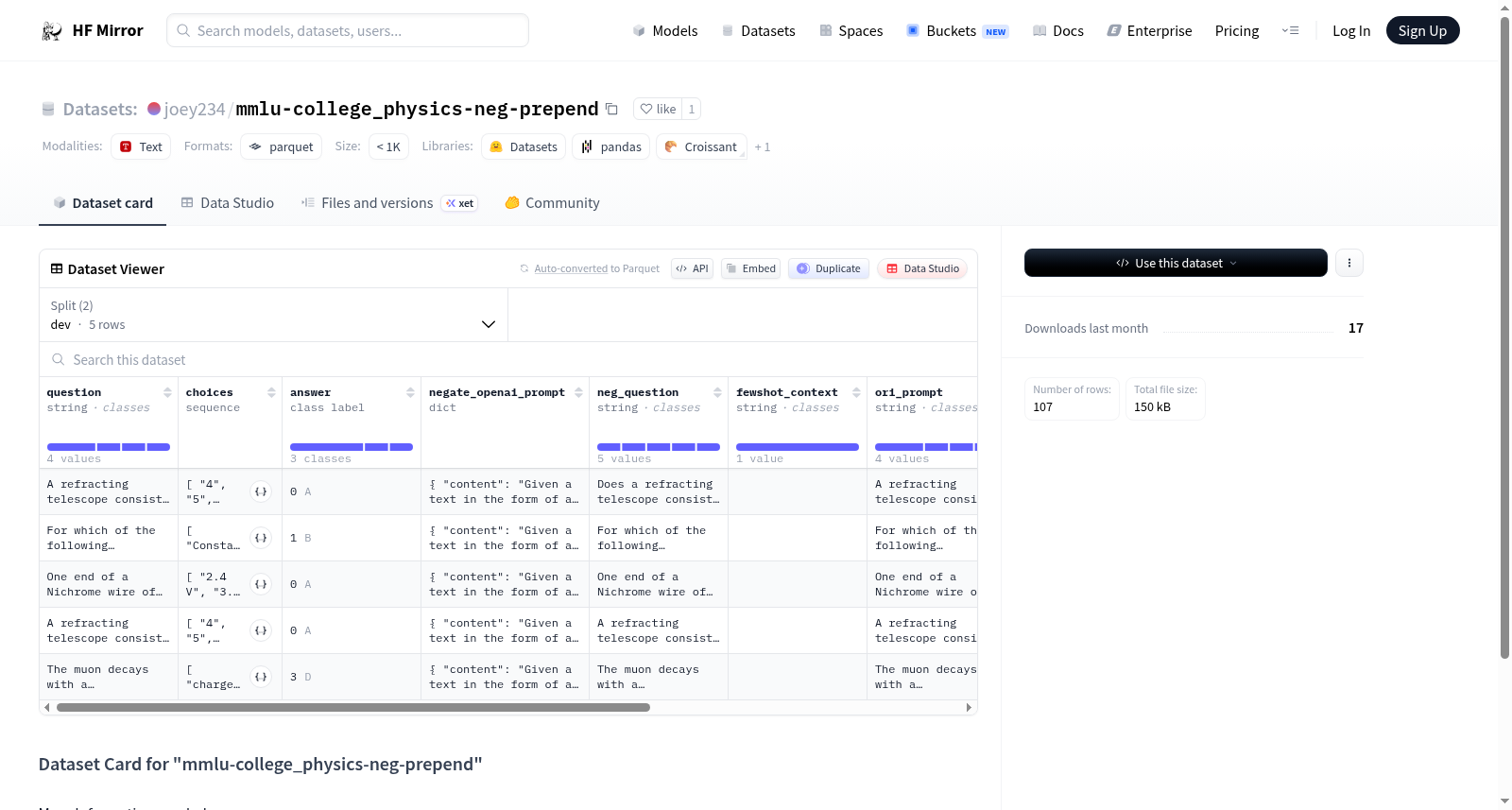Click the dataset title mmlu-college_physics-neg-prepend
The image size is (1512, 810).
click(x=417, y=109)
